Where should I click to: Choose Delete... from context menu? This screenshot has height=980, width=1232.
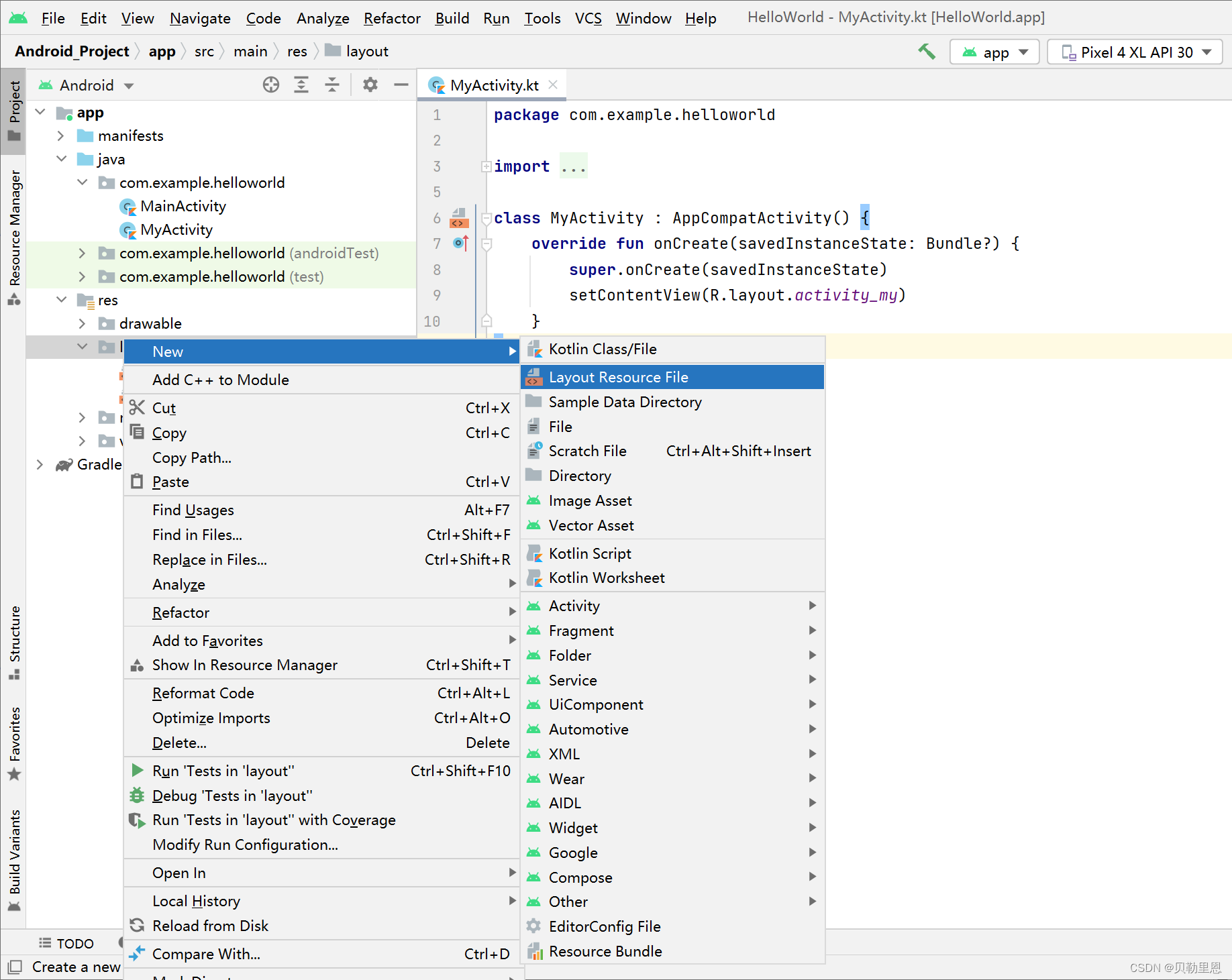click(321, 743)
